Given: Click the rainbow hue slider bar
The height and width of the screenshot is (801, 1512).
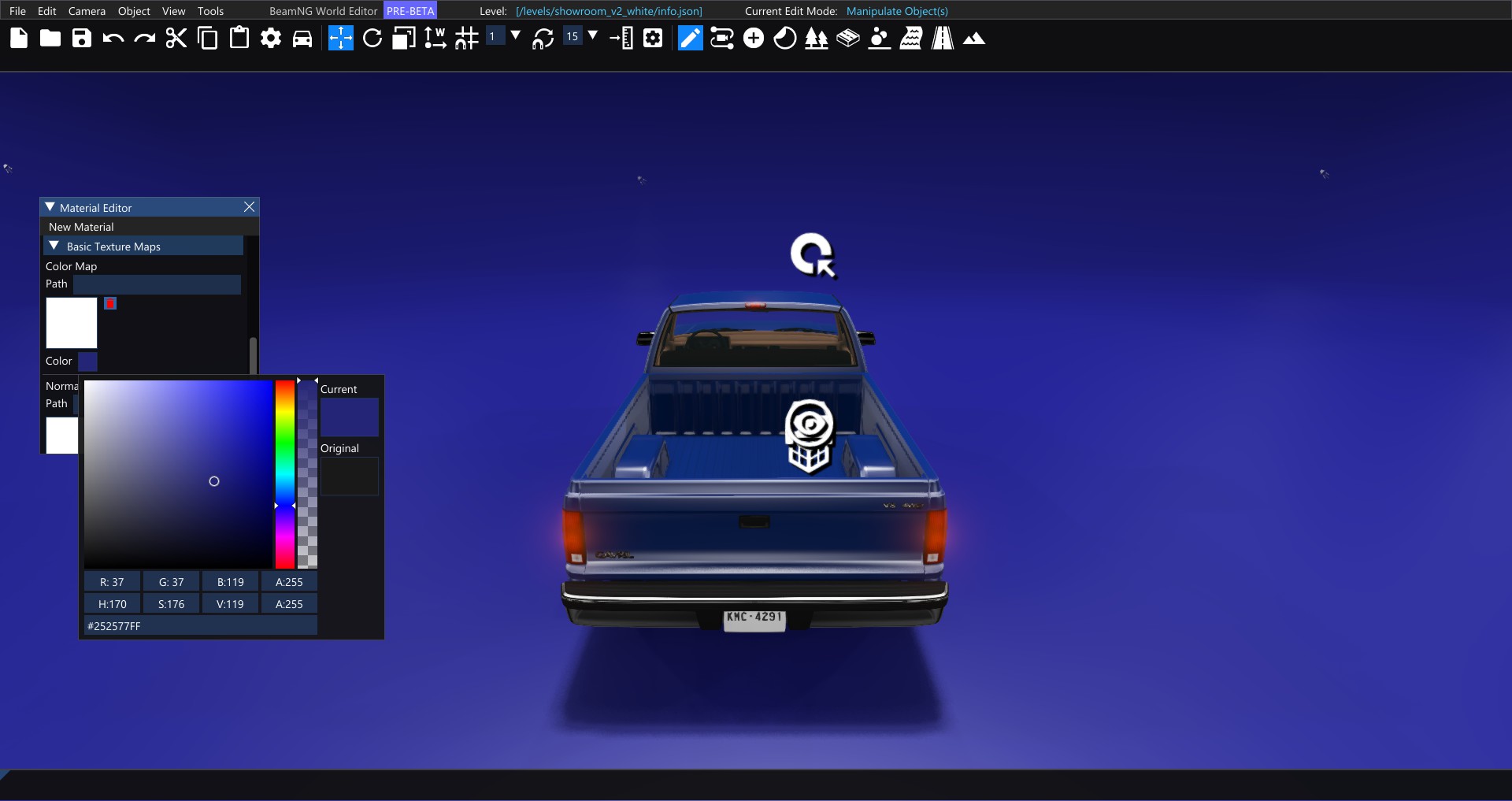Looking at the screenshot, I should [285, 474].
